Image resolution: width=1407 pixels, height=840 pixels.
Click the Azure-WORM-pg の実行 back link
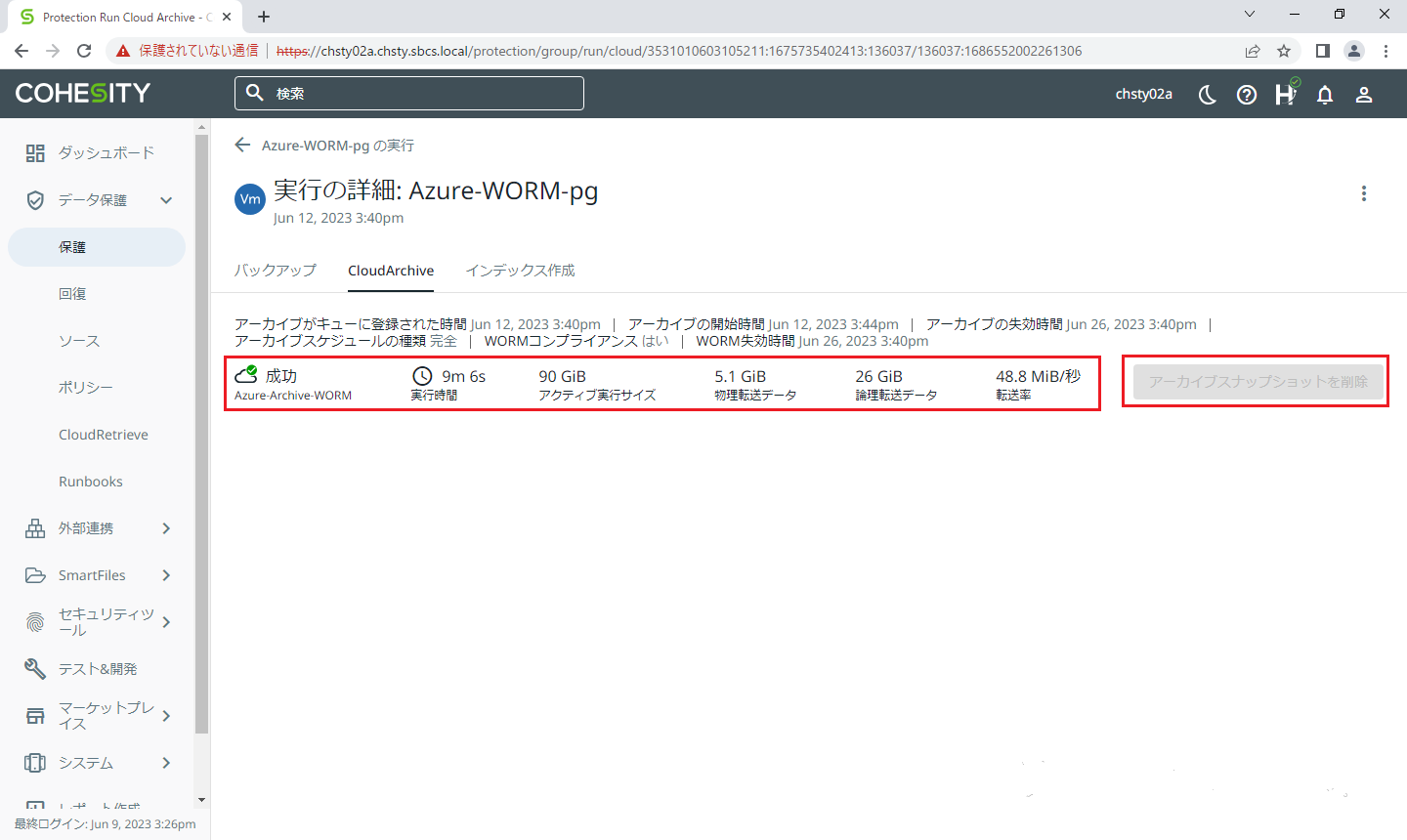[338, 146]
